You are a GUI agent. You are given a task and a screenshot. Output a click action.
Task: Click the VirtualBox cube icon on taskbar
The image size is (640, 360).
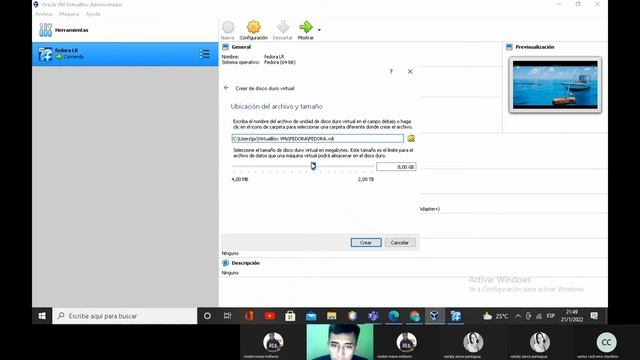point(435,316)
